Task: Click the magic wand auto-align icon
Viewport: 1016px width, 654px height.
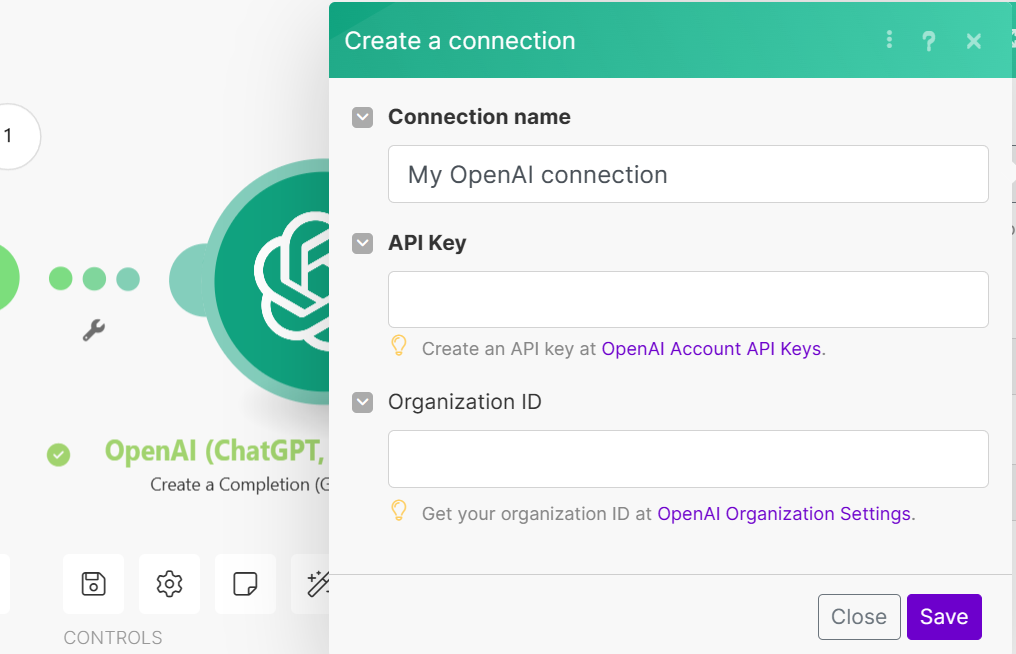Action: point(318,584)
